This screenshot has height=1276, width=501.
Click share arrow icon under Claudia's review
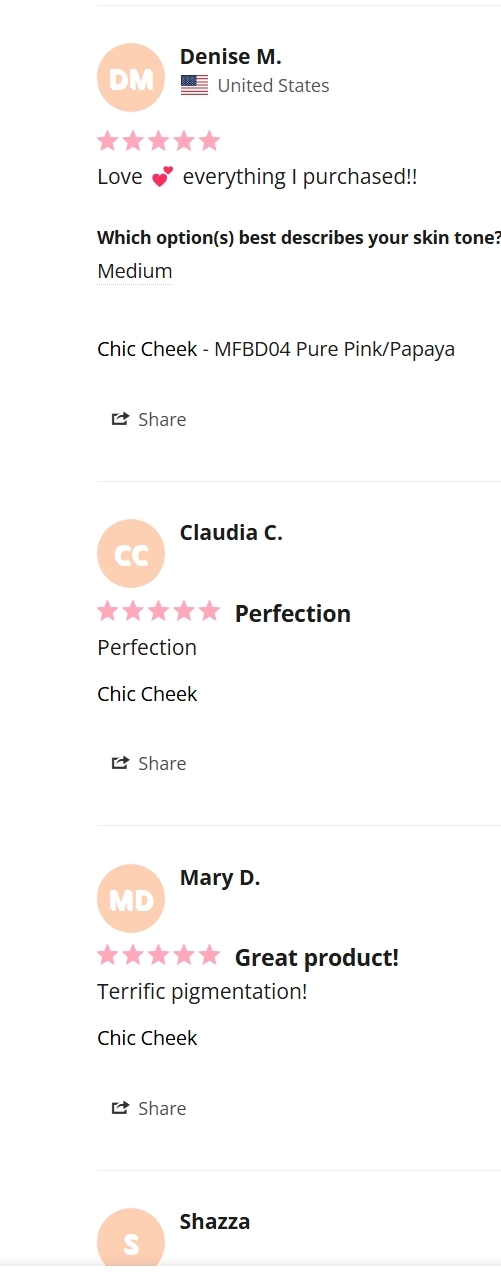coord(120,763)
